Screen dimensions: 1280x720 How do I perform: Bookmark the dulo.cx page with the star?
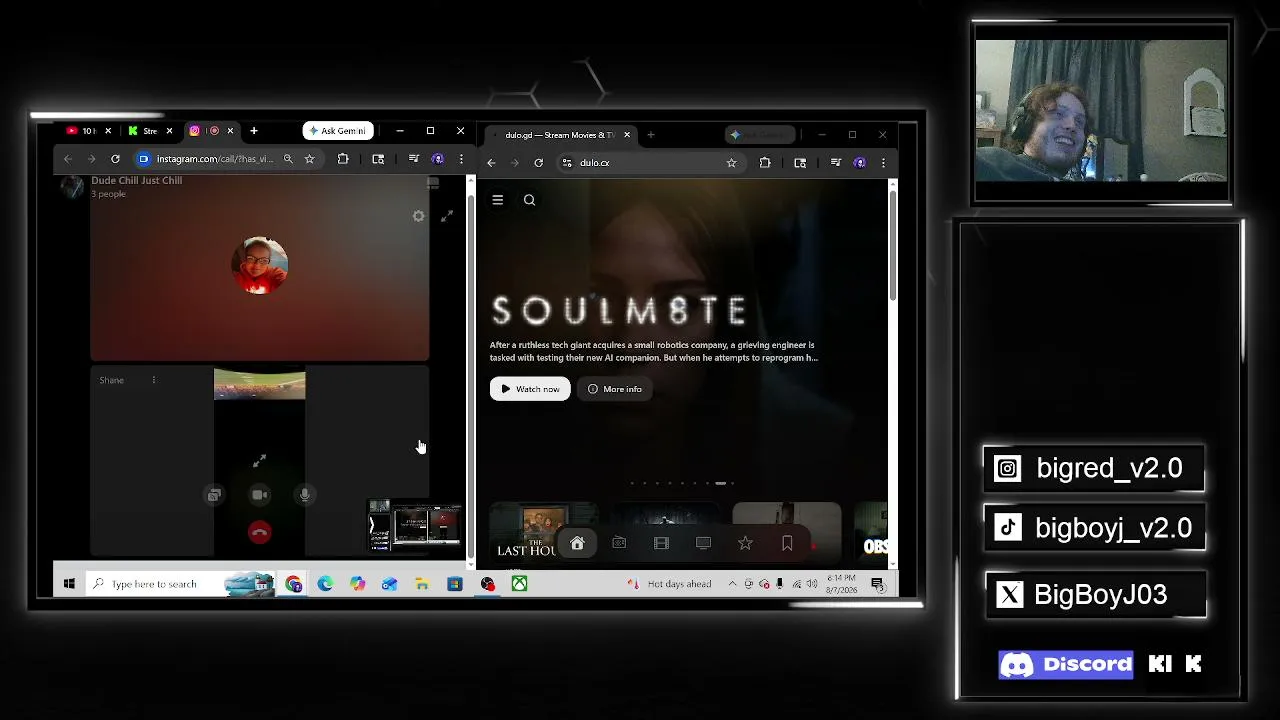(x=731, y=163)
